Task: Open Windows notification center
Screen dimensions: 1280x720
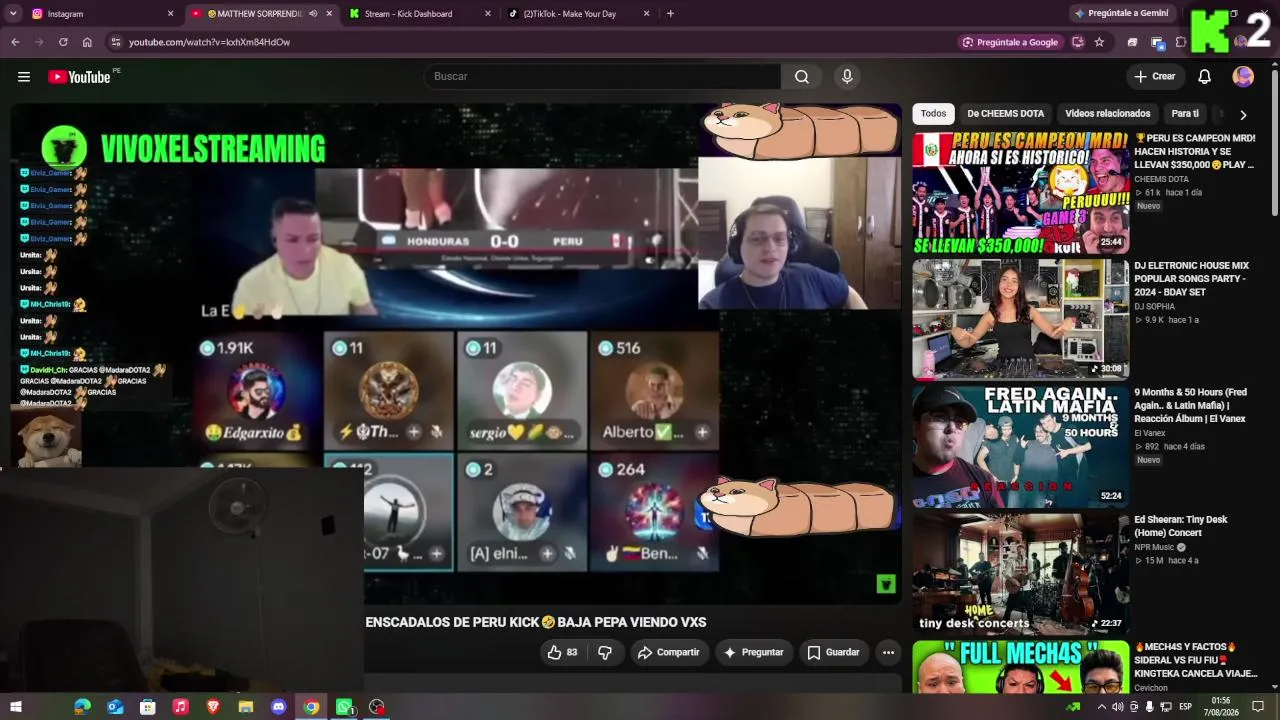Action: tap(1258, 707)
